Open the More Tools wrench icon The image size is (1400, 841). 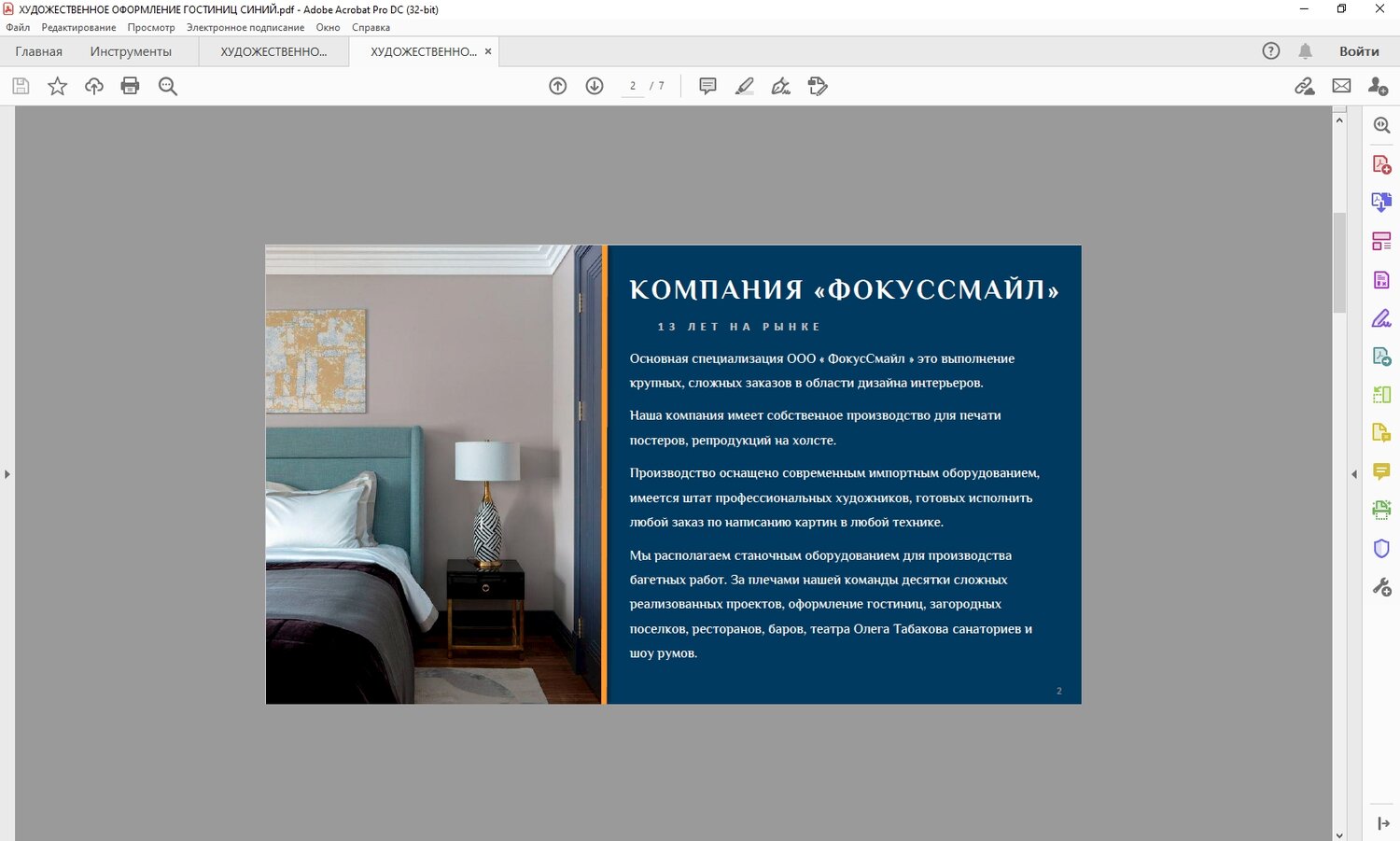(1381, 587)
